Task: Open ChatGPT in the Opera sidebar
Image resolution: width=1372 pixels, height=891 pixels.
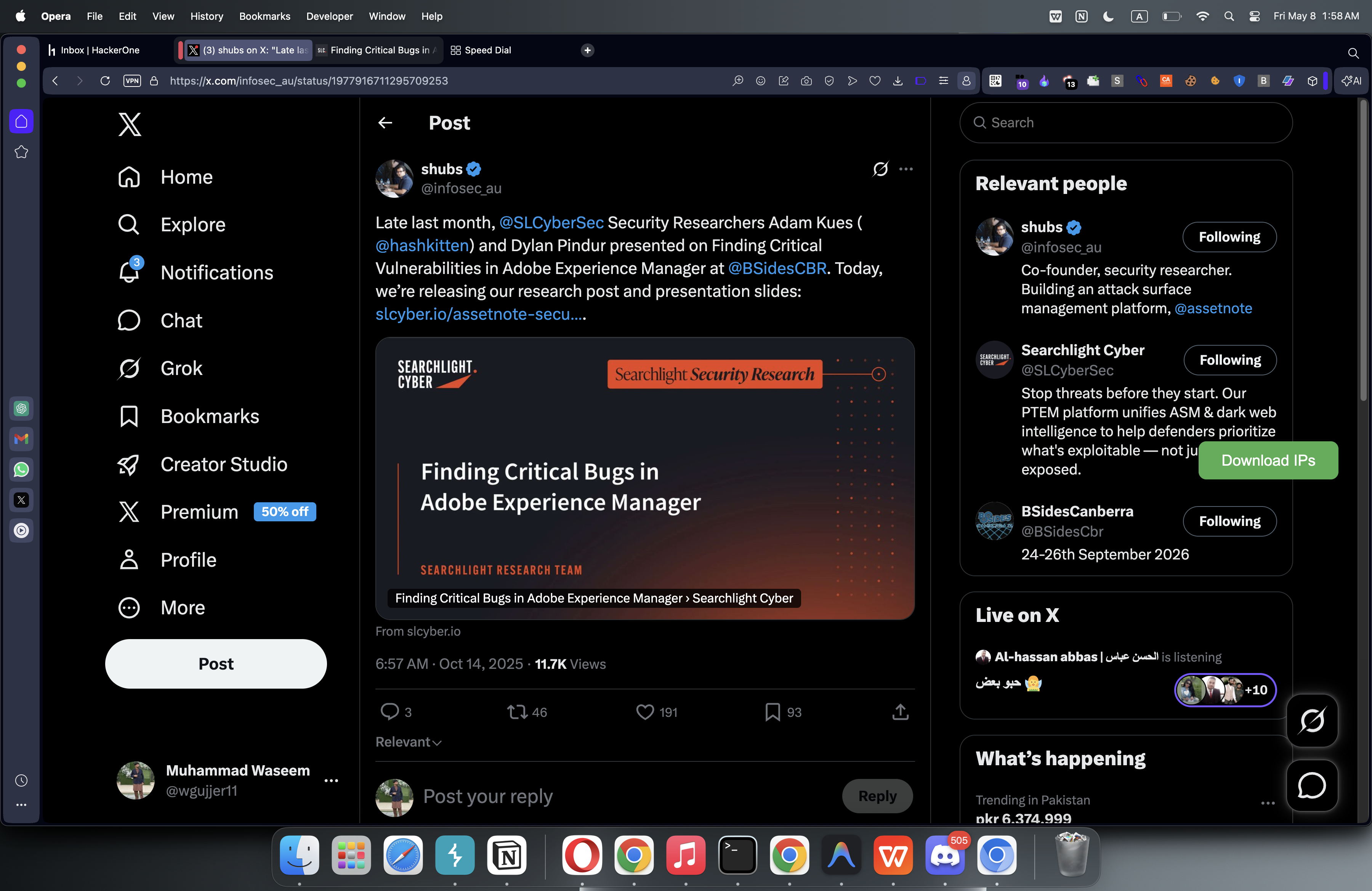Action: pyautogui.click(x=21, y=409)
